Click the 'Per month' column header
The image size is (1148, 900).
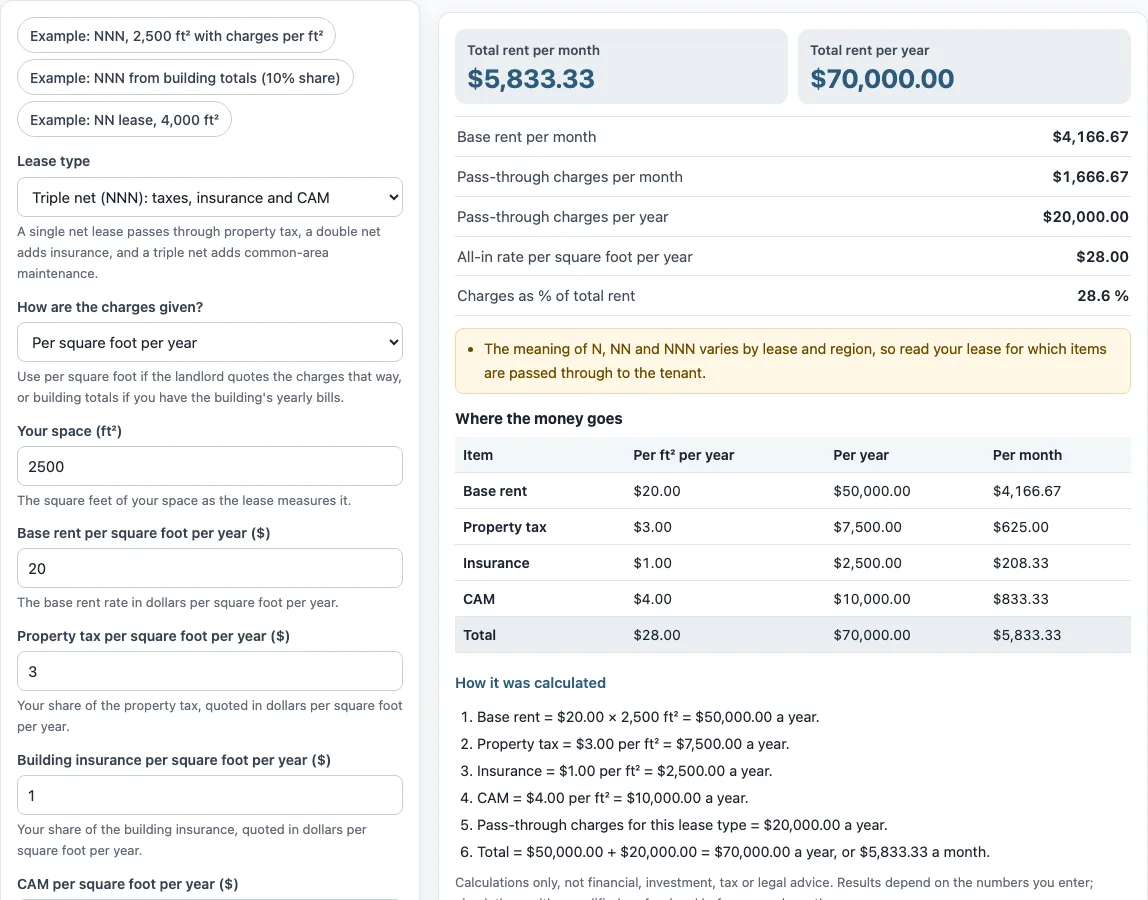1027,455
